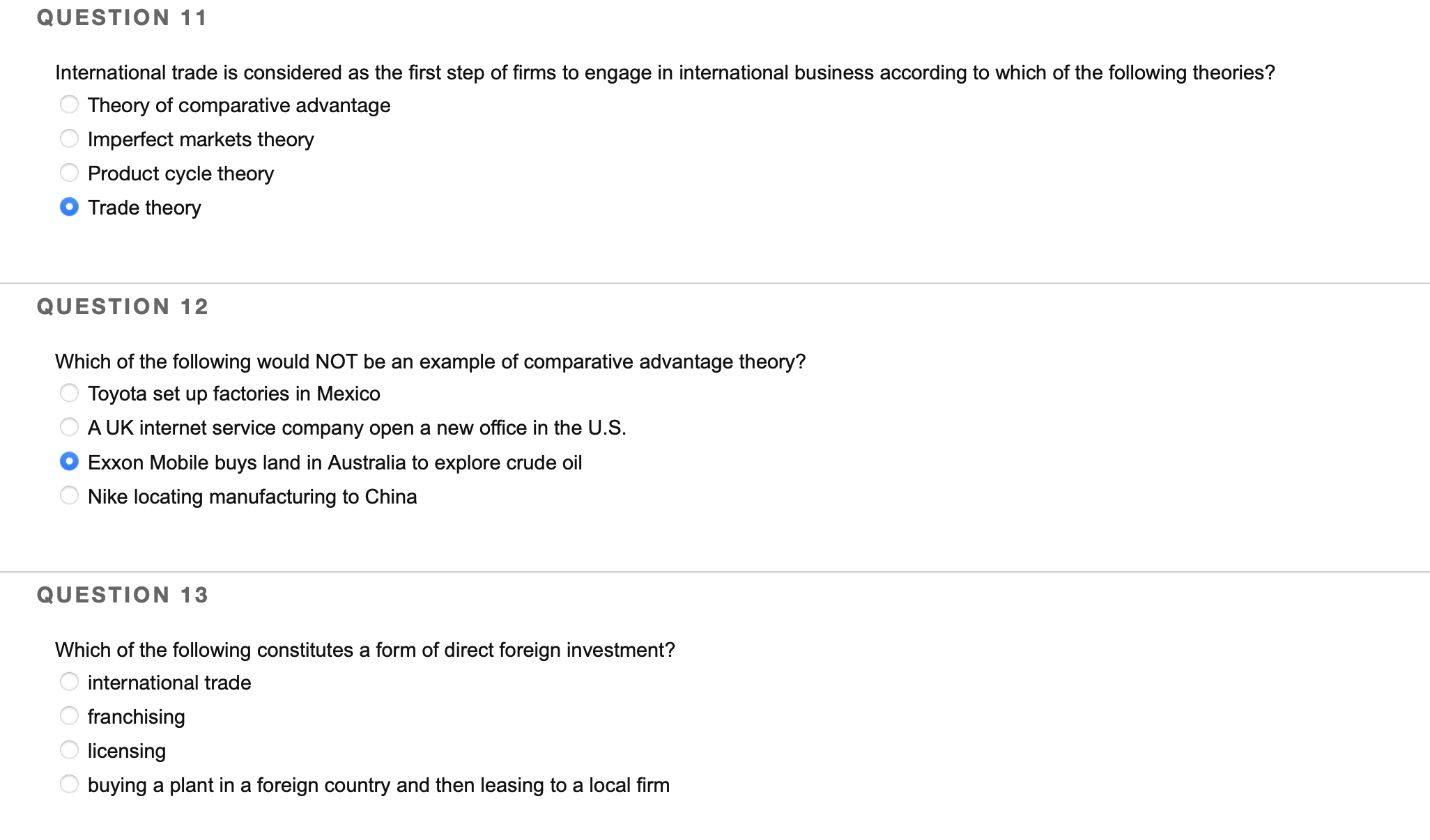Select Nike locating manufacturing to China
1430x840 pixels.
70,496
